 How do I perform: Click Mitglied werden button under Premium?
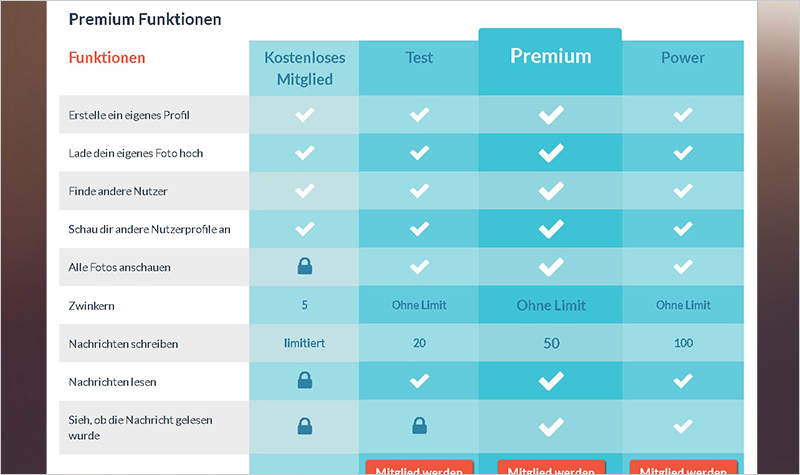[x=551, y=467]
